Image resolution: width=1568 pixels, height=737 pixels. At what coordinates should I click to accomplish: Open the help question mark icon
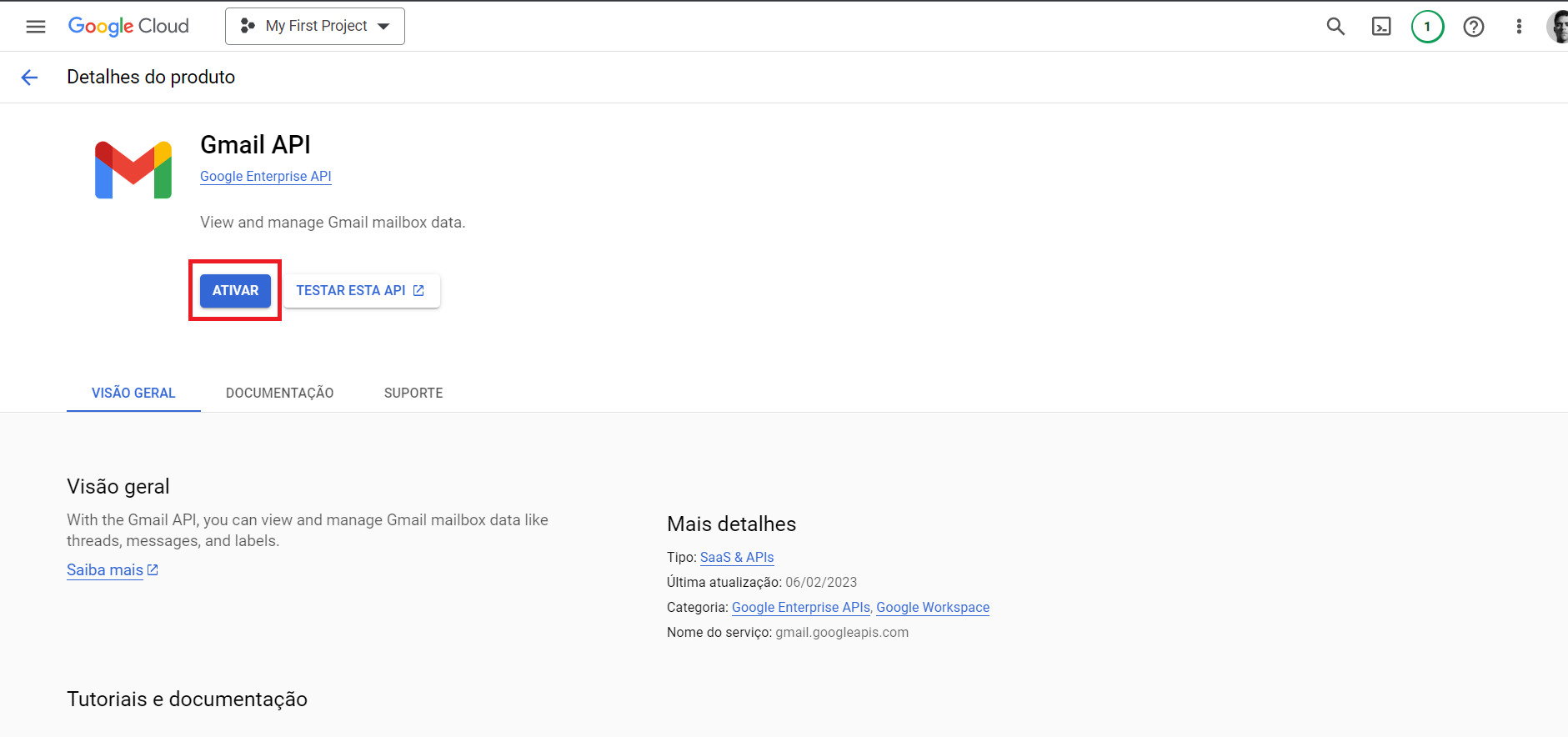pos(1473,27)
